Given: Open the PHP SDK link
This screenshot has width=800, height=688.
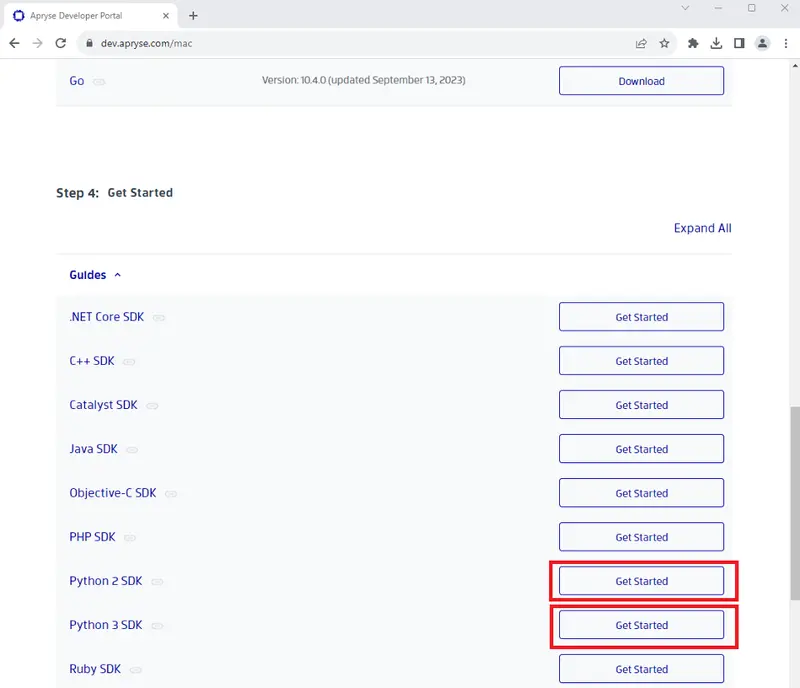Looking at the screenshot, I should pos(92,537).
